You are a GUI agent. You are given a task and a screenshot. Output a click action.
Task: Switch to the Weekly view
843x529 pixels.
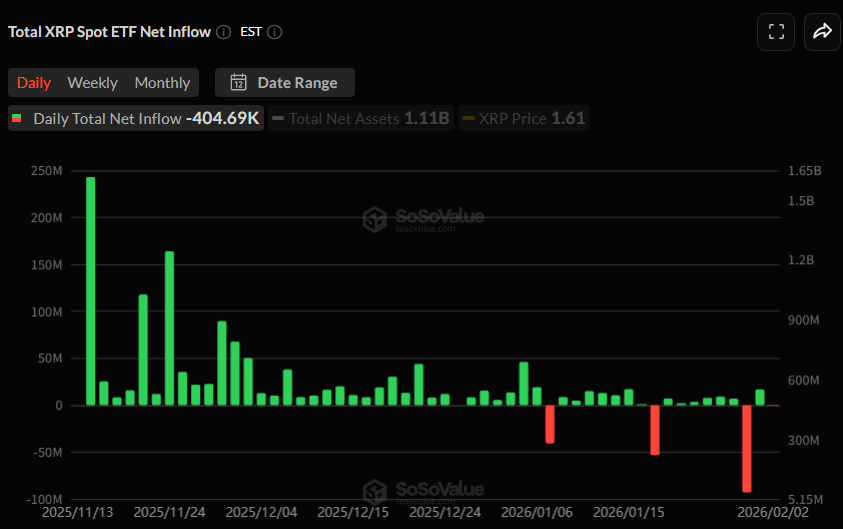[x=92, y=83]
